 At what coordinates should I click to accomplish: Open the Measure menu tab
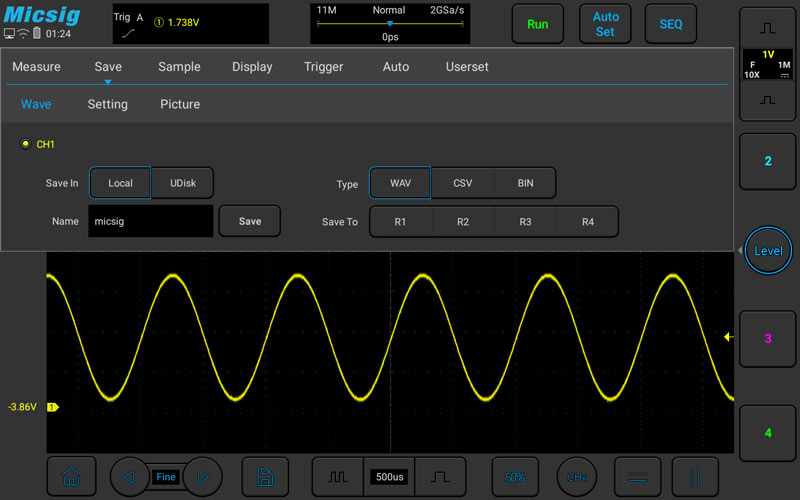pos(36,67)
